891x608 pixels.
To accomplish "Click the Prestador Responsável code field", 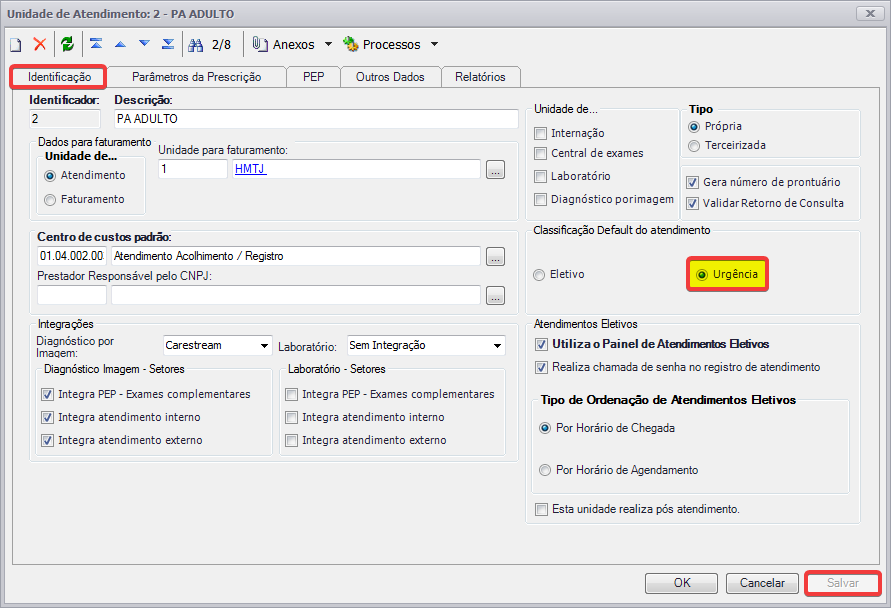I will pos(72,295).
